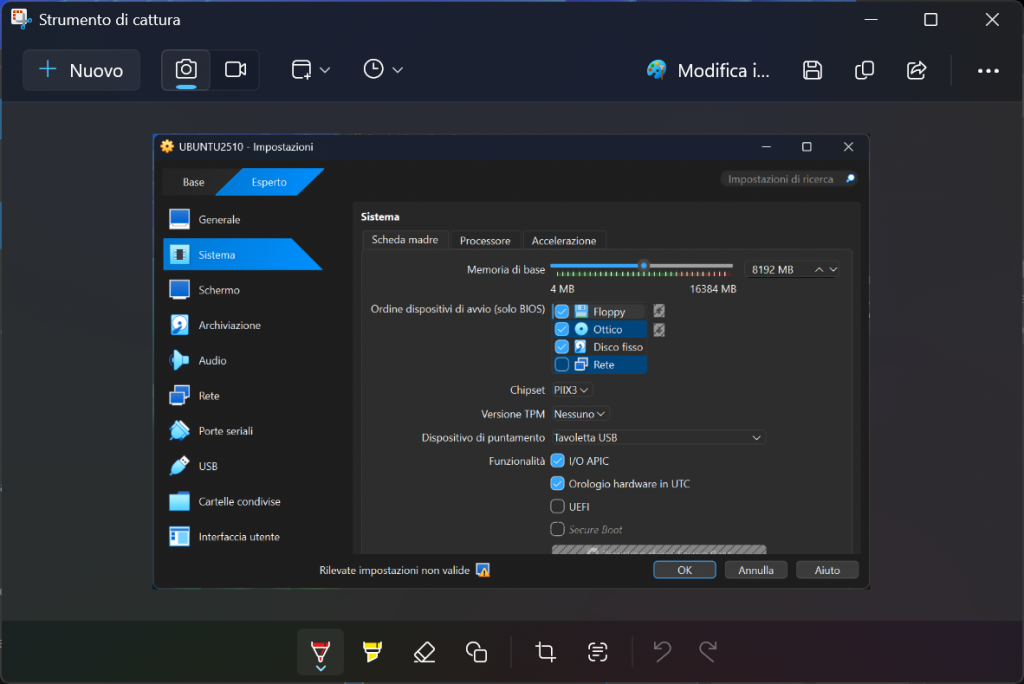Open the Chipset PIIX3 dropdown

click(x=572, y=390)
